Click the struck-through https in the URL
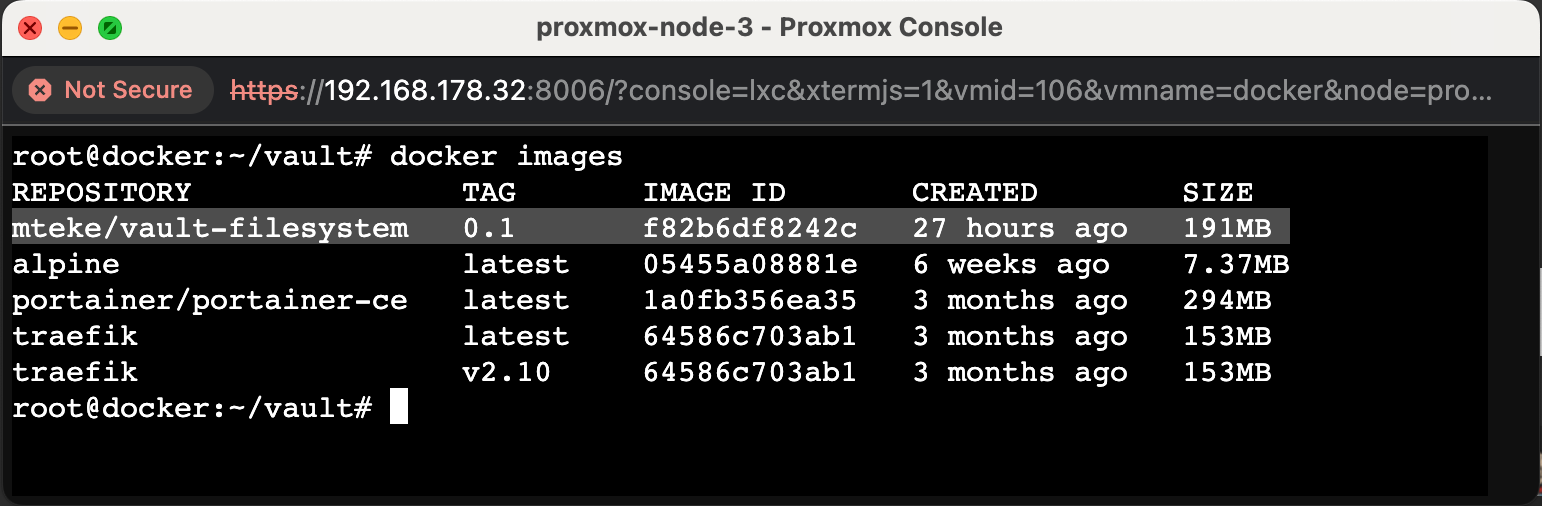The height and width of the screenshot is (506, 1542). point(264,90)
